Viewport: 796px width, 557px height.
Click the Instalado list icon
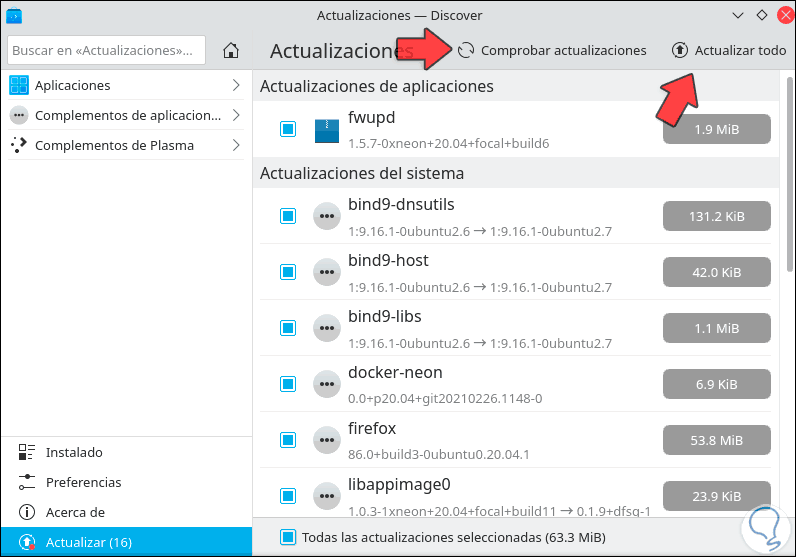coord(26,452)
